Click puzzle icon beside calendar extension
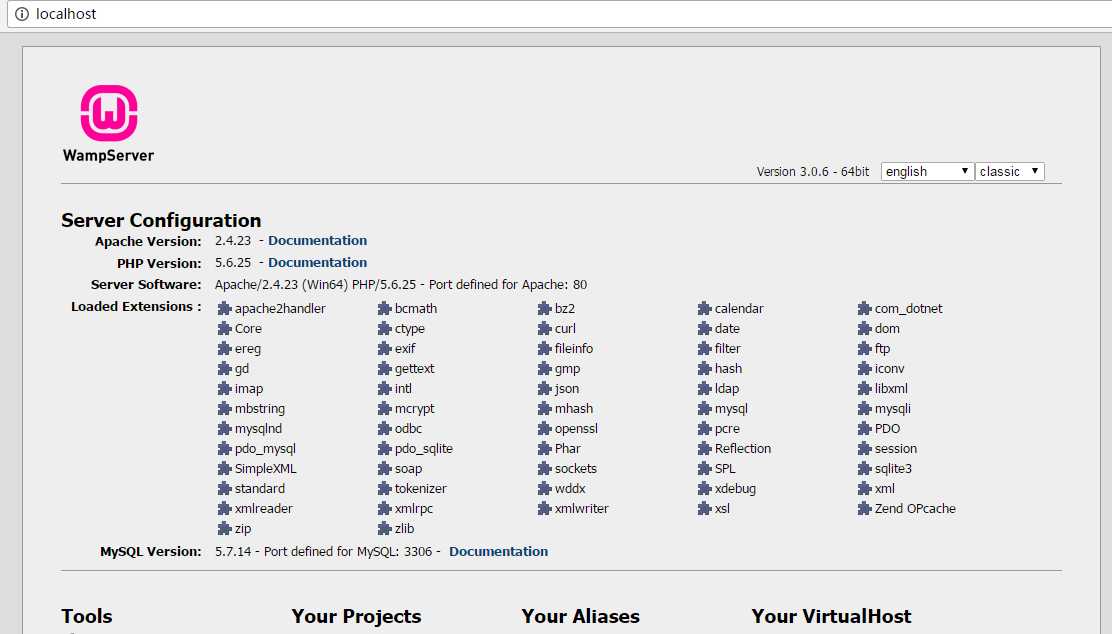 704,308
